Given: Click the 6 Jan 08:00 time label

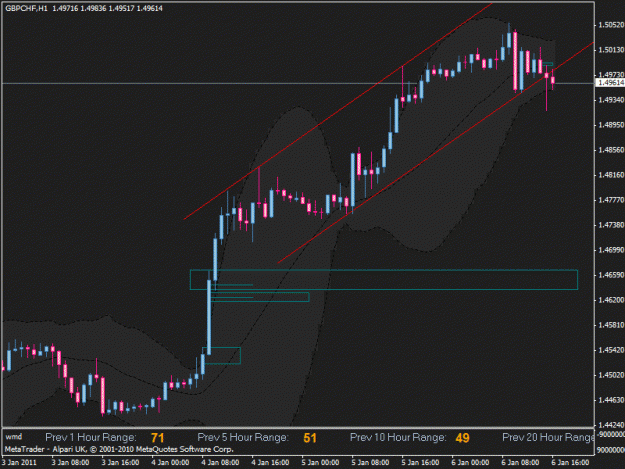Looking at the screenshot, I should coord(521,463).
